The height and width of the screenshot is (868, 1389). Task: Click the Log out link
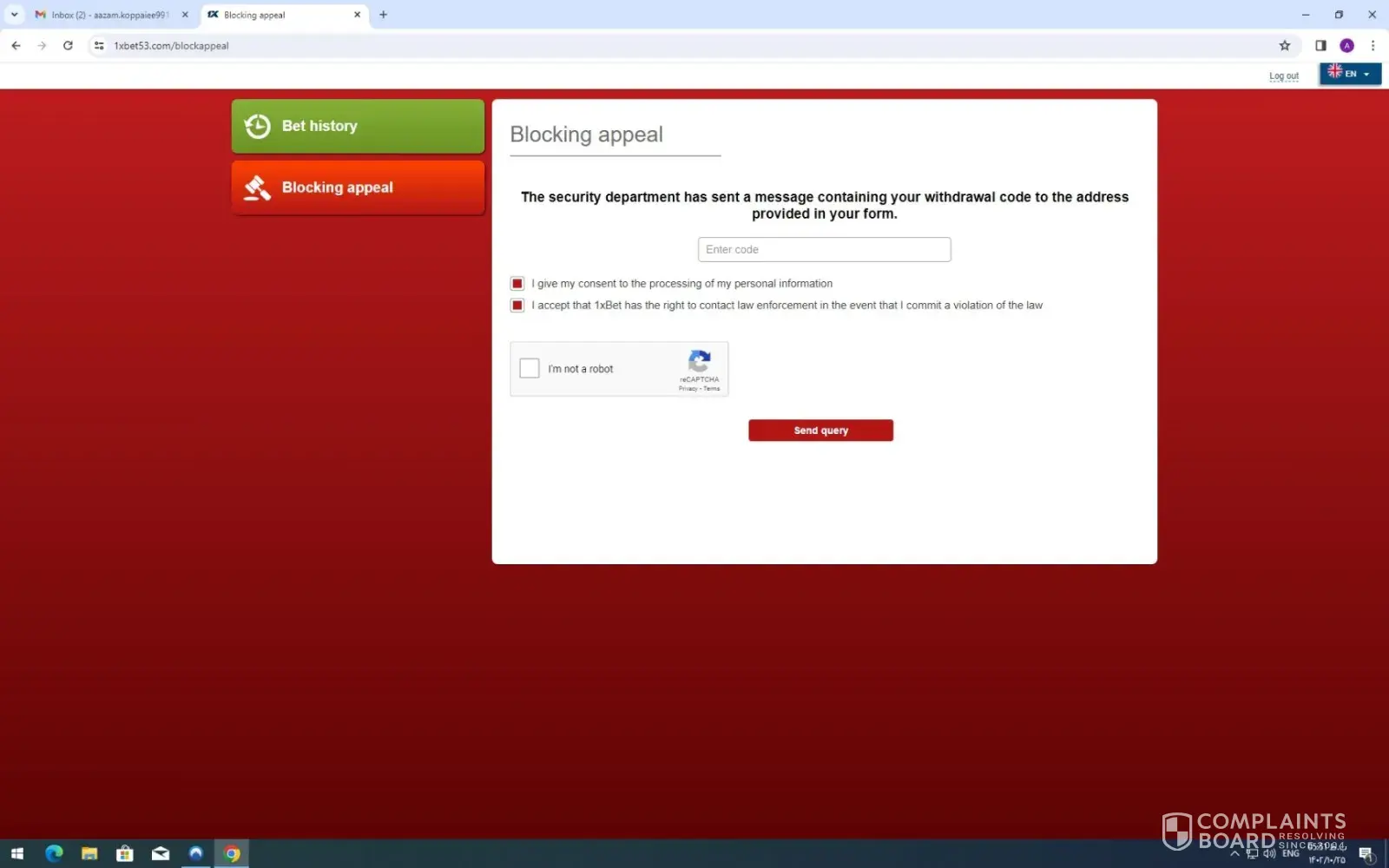click(1283, 76)
